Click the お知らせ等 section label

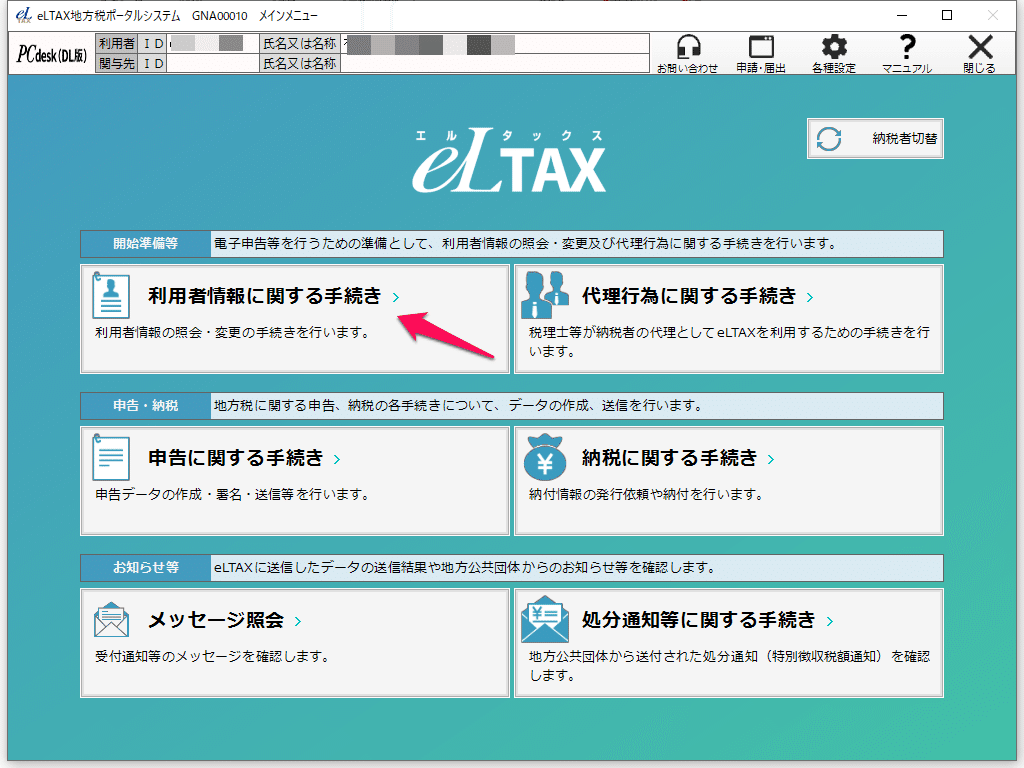146,568
